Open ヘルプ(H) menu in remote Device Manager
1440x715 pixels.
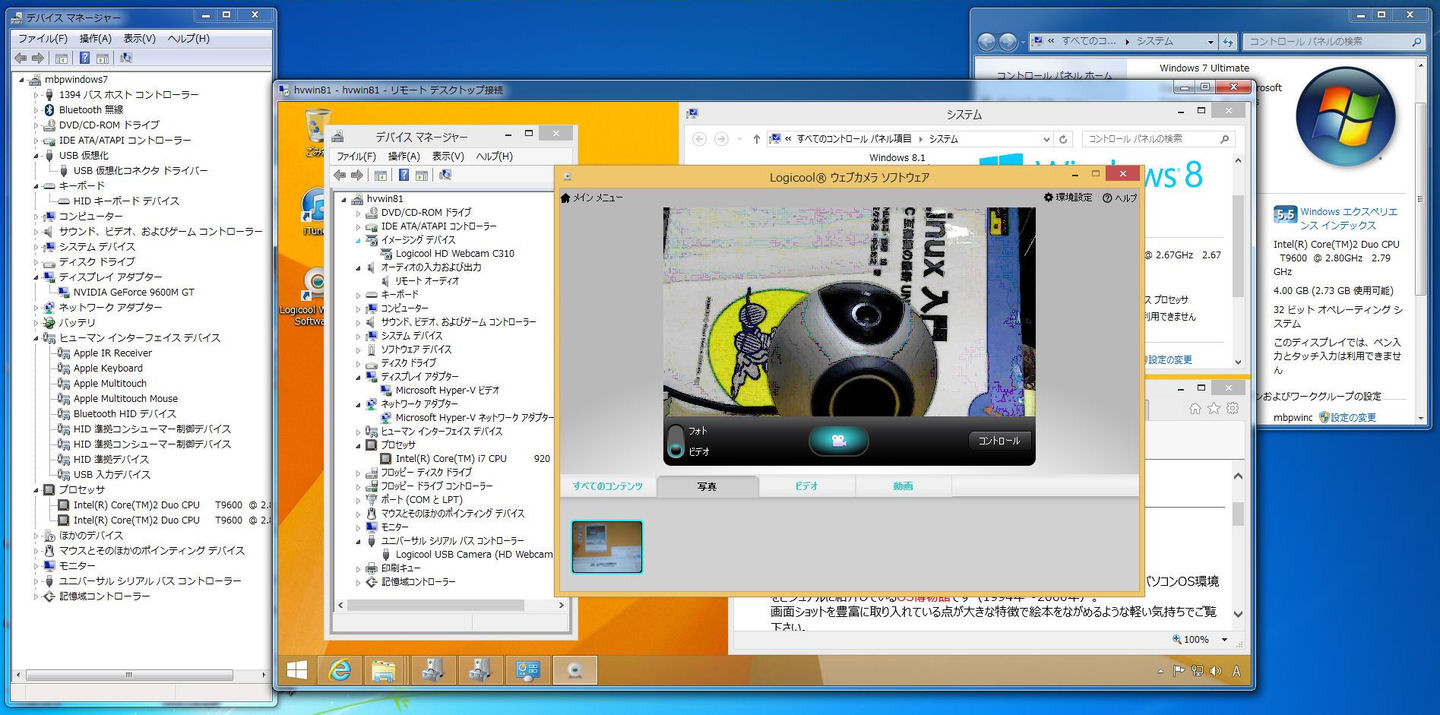pyautogui.click(x=494, y=156)
